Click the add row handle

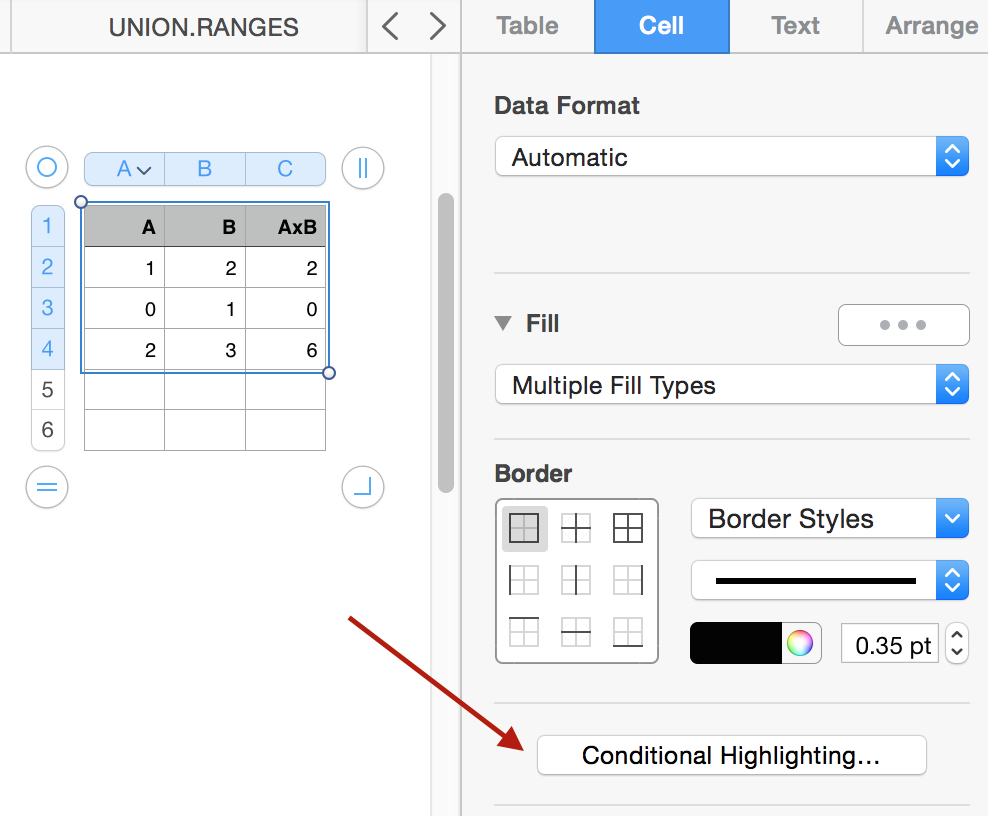pyautogui.click(x=47, y=488)
